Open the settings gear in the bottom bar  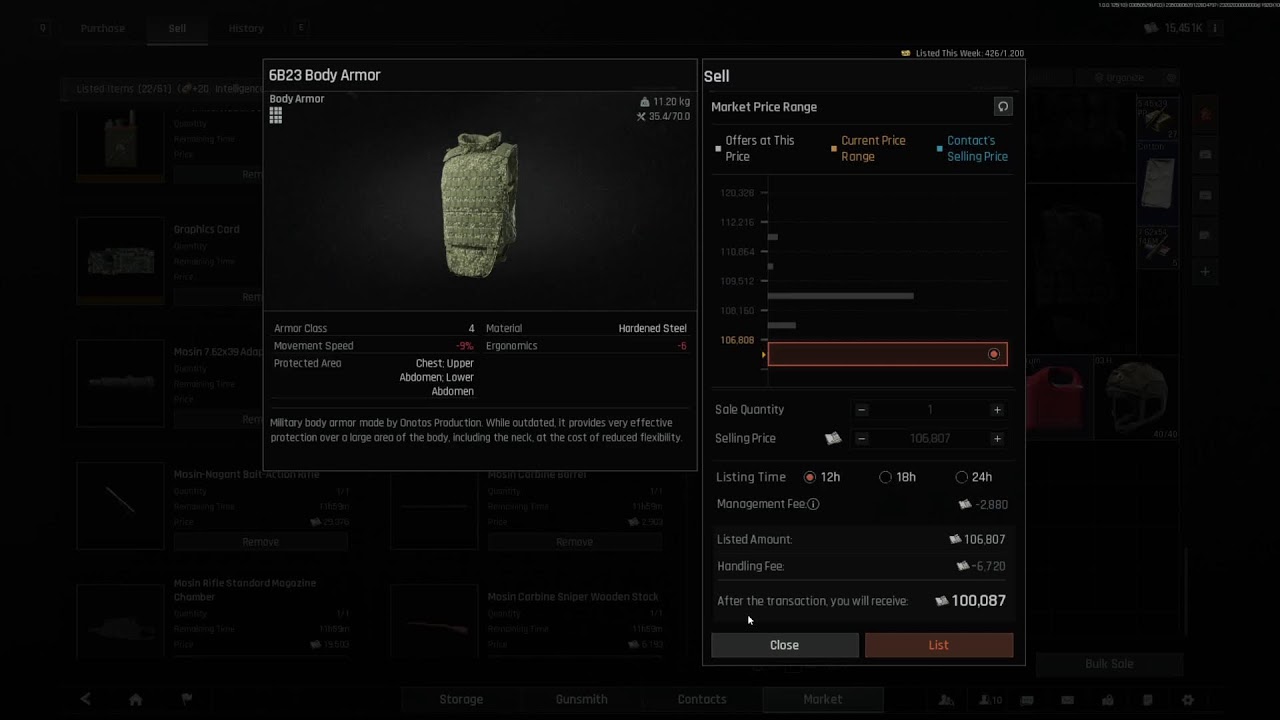coord(1188,699)
